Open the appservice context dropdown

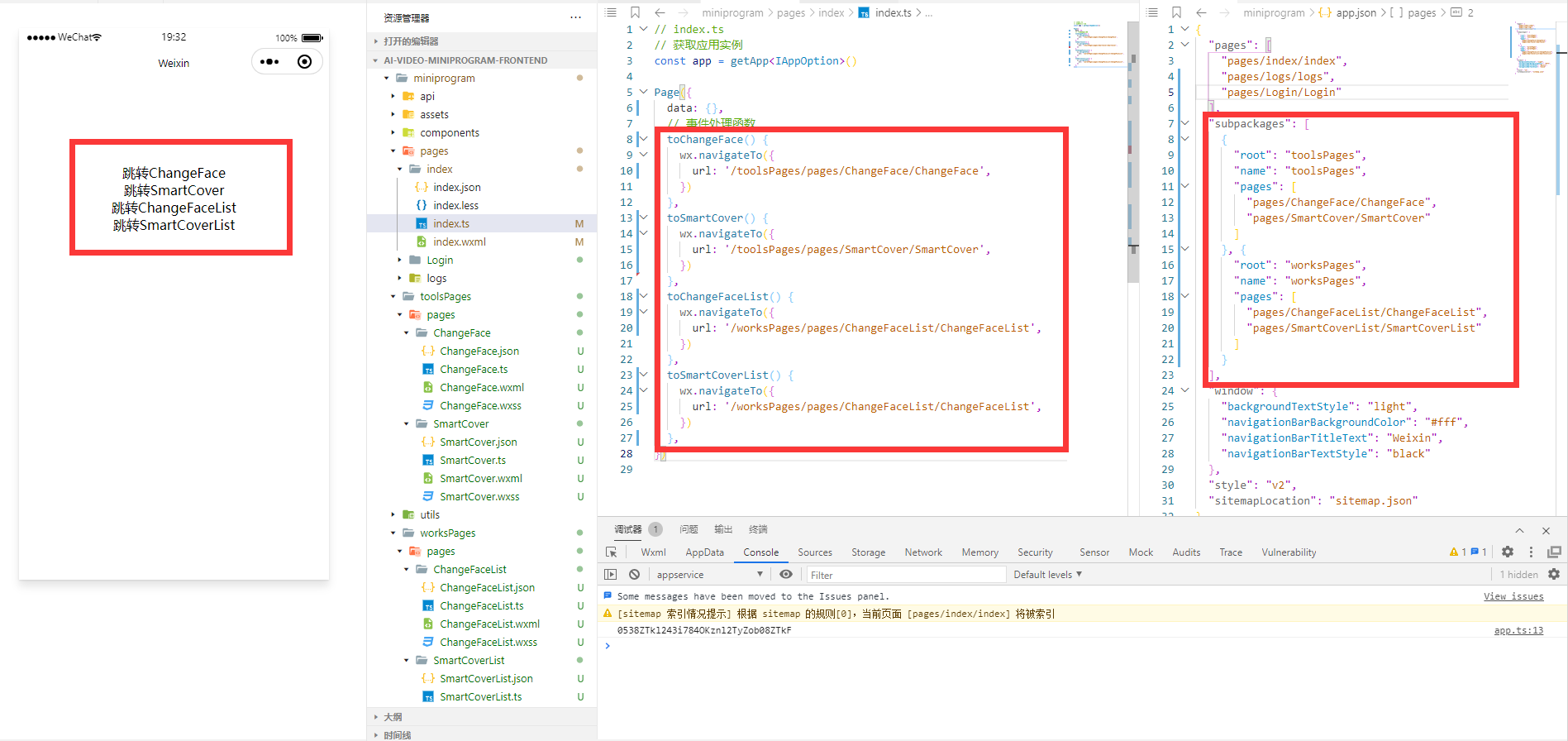pyautogui.click(x=709, y=575)
